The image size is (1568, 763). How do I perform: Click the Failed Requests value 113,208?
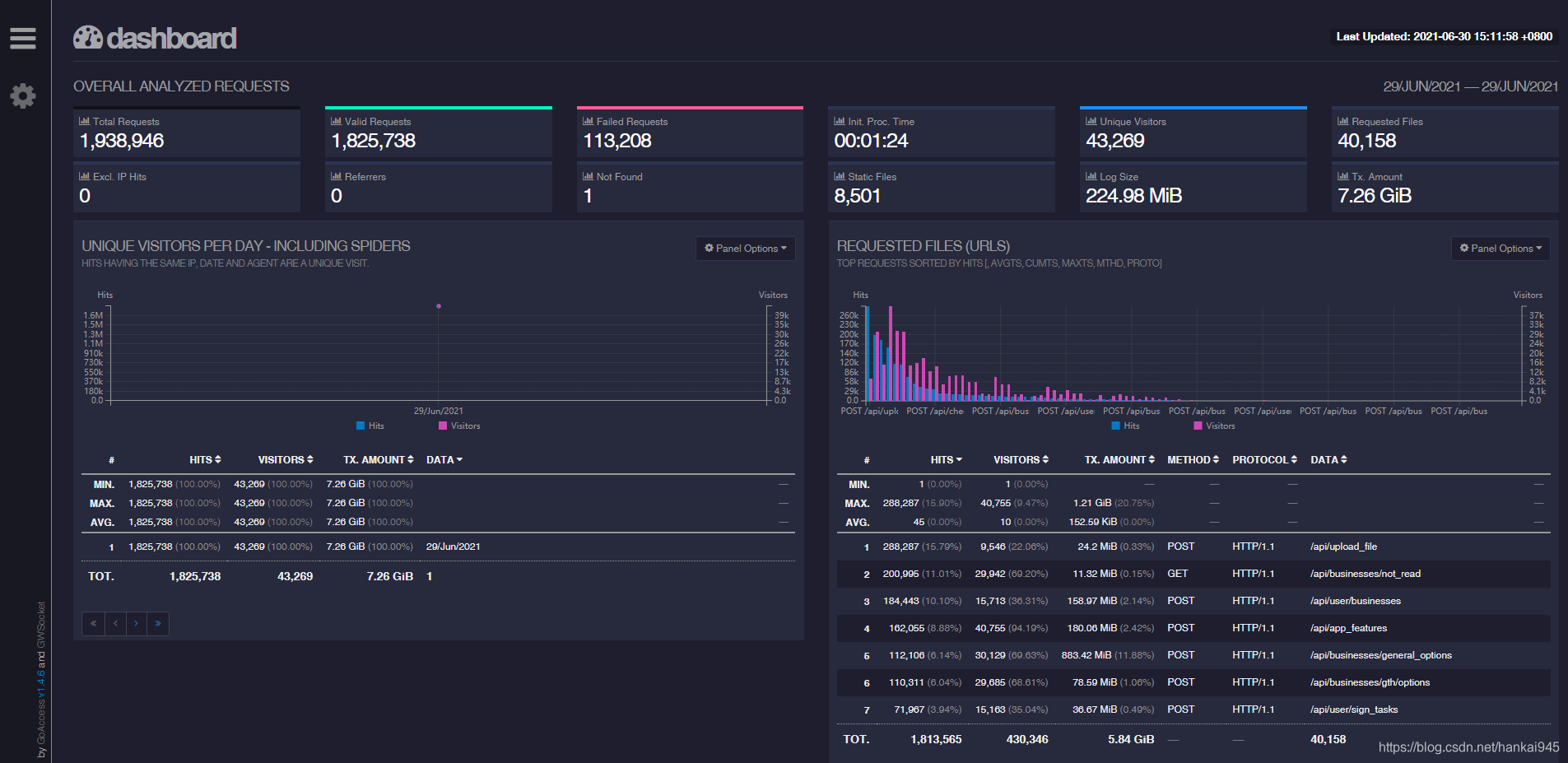pos(617,141)
